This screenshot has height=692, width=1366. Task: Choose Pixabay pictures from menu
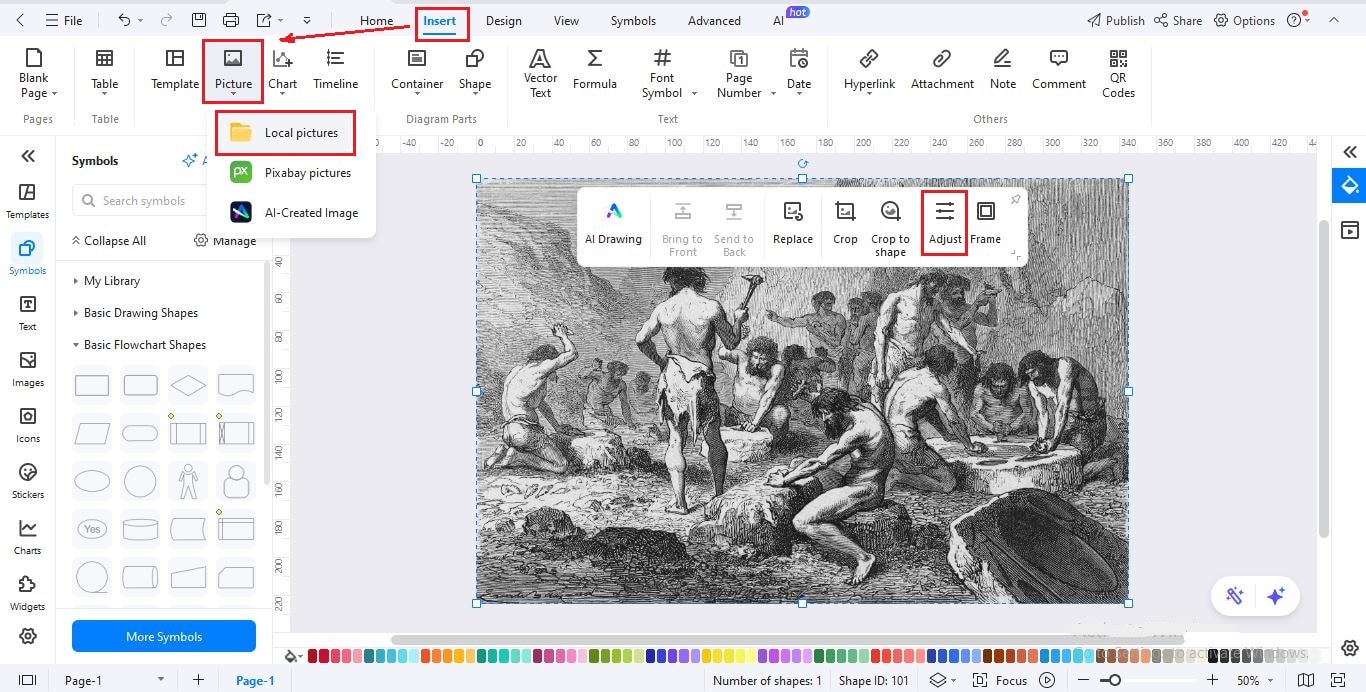290,172
